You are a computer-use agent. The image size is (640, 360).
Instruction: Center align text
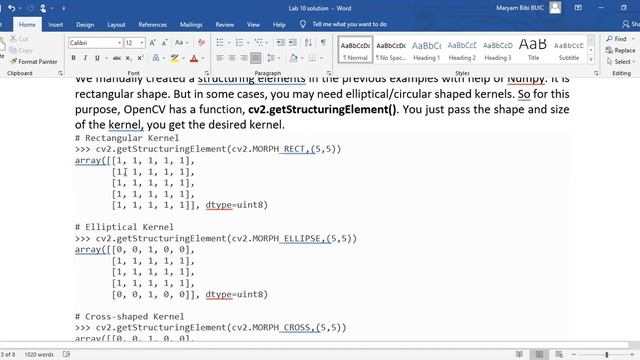click(232, 58)
